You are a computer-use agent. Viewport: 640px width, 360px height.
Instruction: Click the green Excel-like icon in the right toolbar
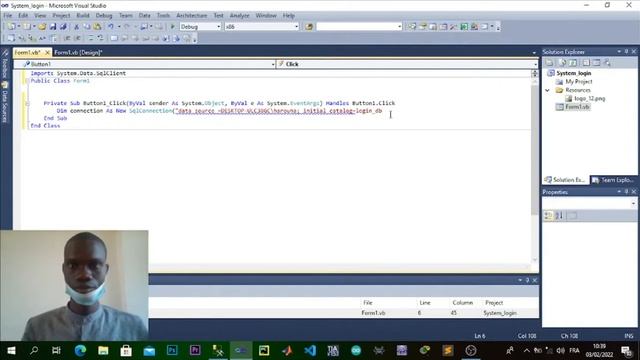(464, 27)
